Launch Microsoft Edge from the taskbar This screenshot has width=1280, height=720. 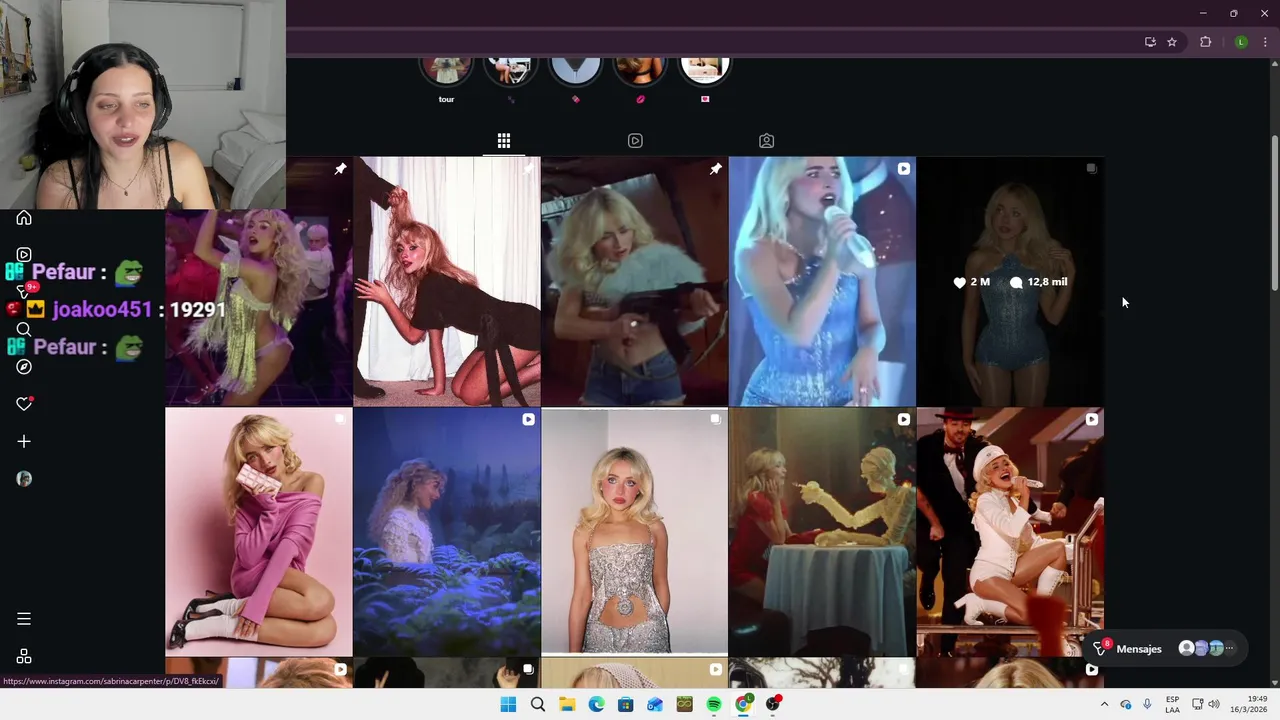point(596,705)
